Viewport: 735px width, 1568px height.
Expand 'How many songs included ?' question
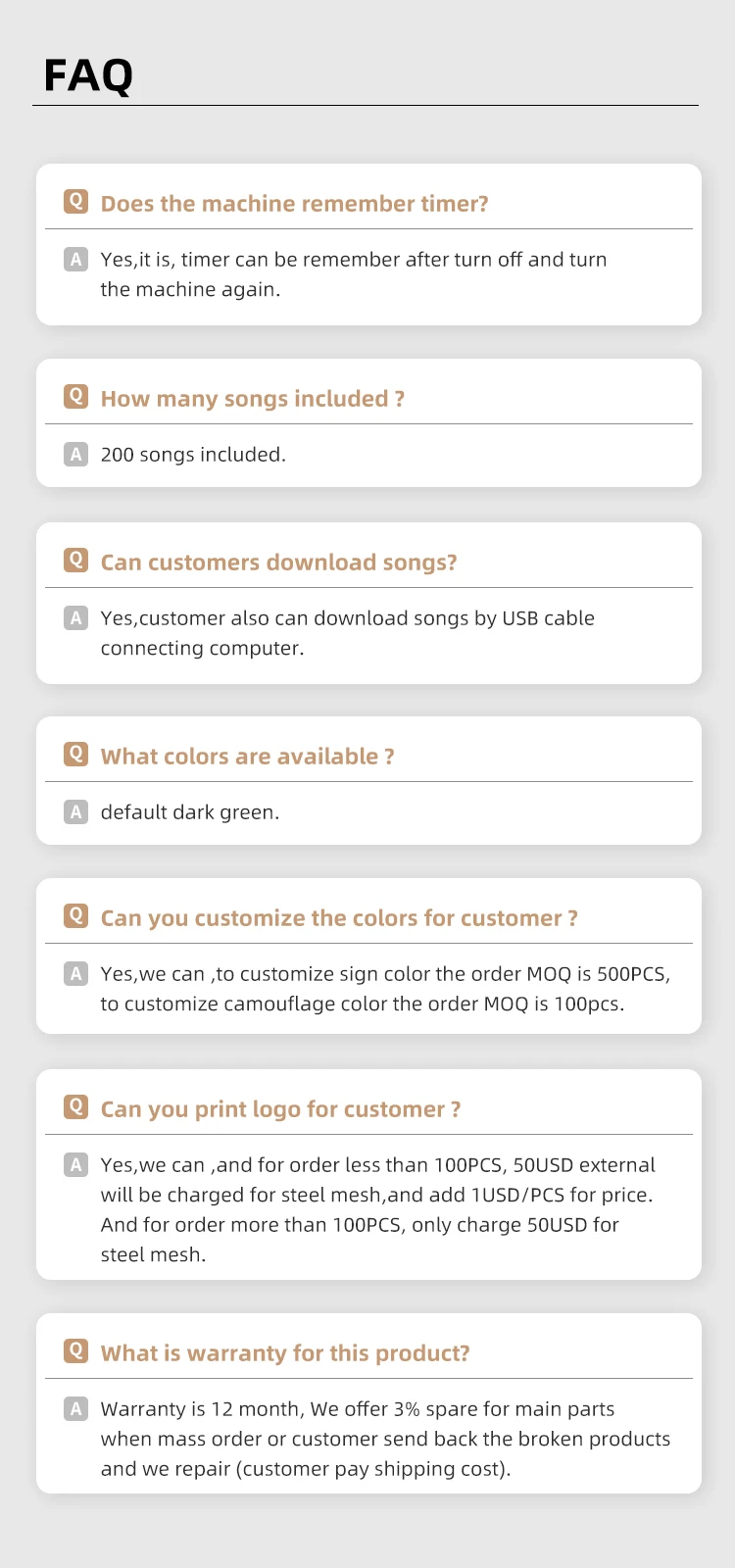point(252,399)
